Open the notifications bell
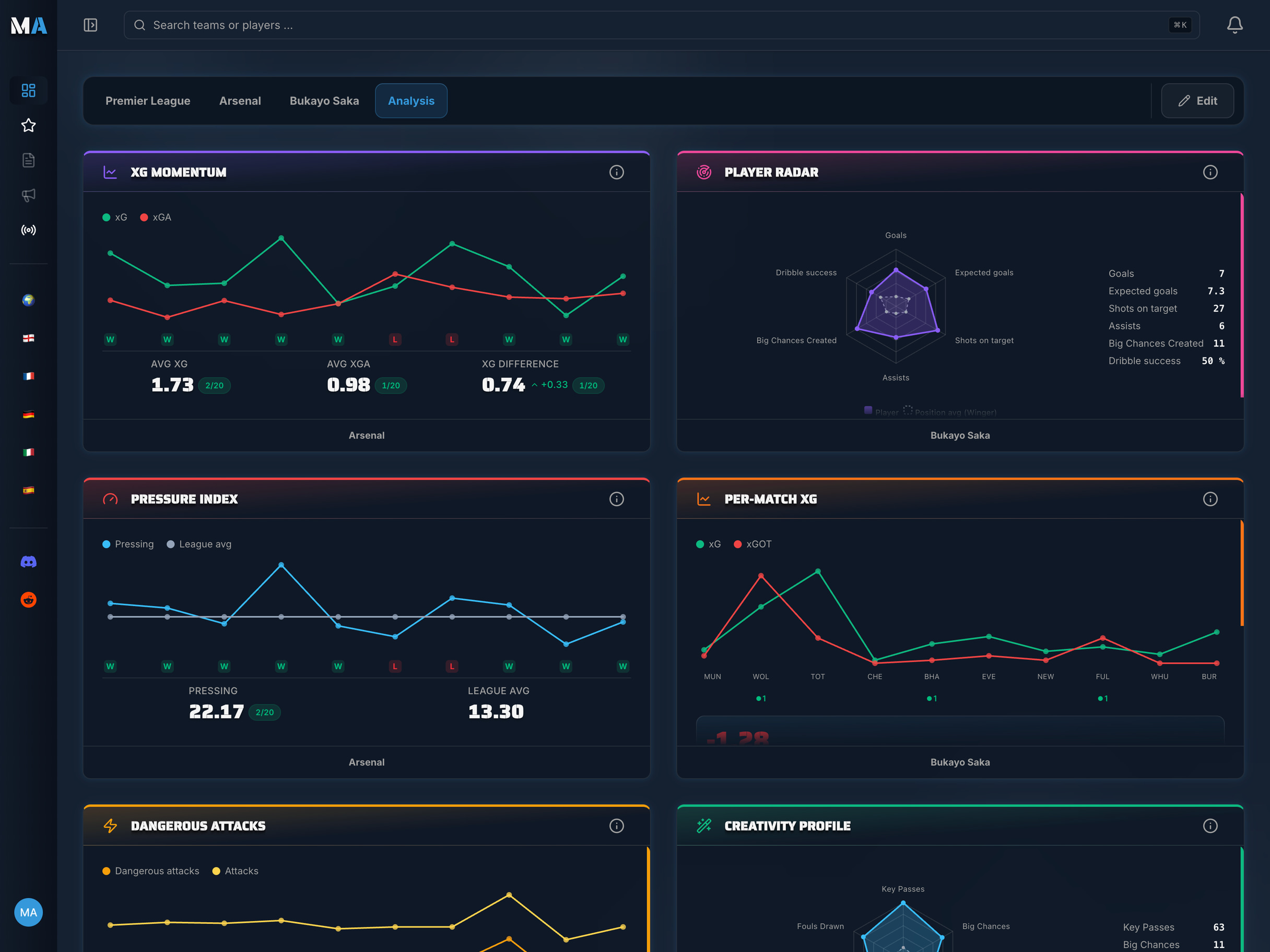This screenshot has width=1270, height=952. [1234, 25]
